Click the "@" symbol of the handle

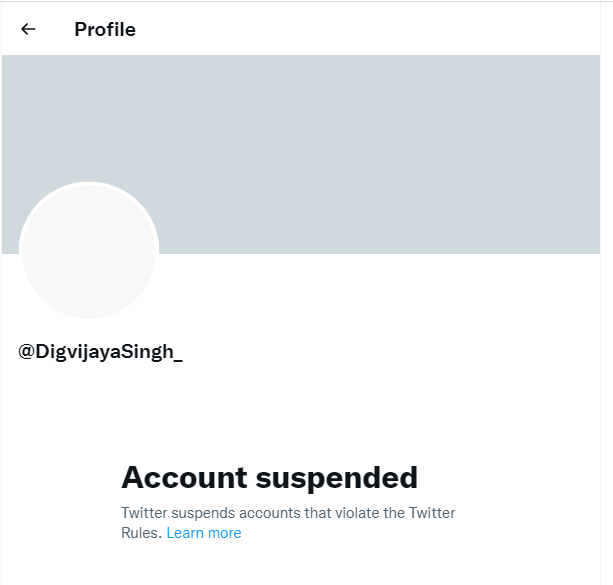[27, 352]
